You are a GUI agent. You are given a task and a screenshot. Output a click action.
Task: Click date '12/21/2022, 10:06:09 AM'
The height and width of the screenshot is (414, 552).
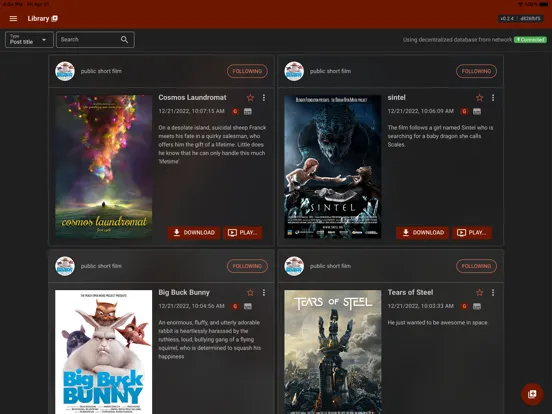click(x=420, y=111)
